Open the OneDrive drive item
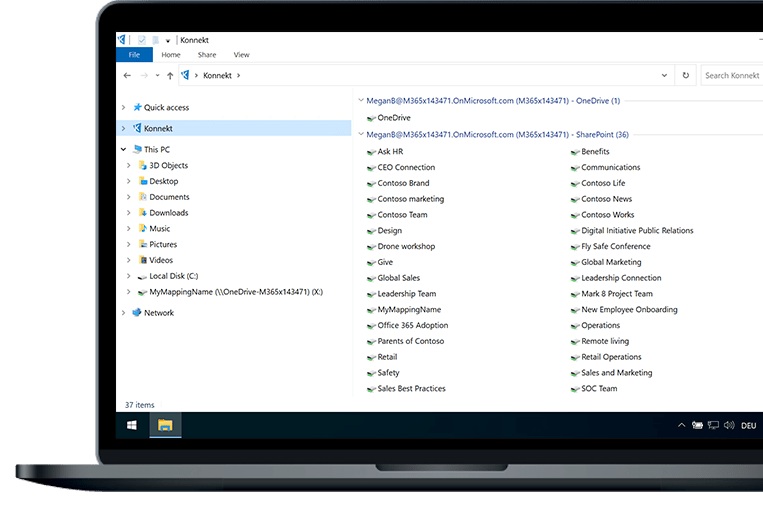This screenshot has height=512, width=763. 393,118
